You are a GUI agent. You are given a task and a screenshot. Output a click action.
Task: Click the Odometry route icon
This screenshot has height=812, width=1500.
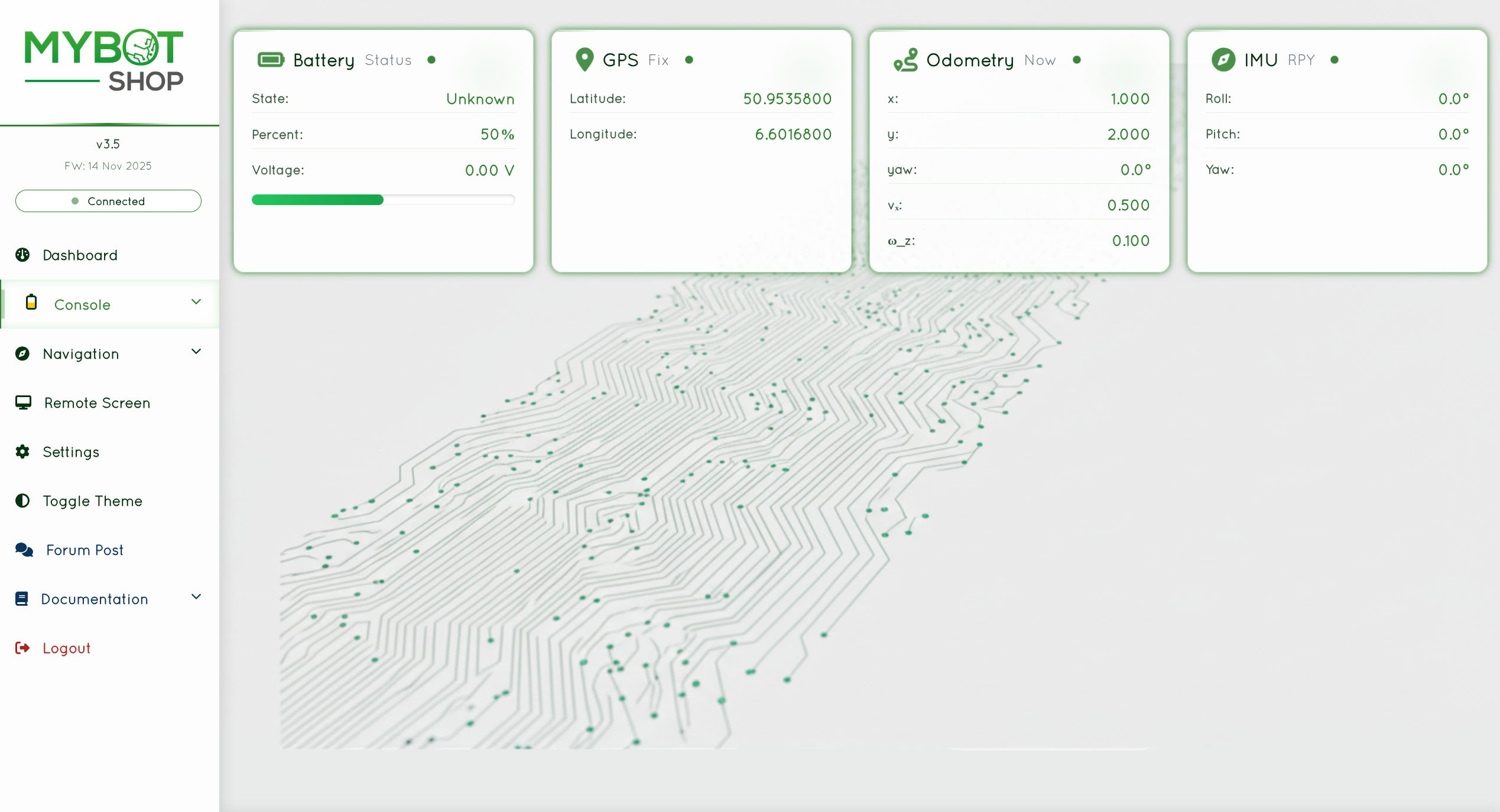905,60
